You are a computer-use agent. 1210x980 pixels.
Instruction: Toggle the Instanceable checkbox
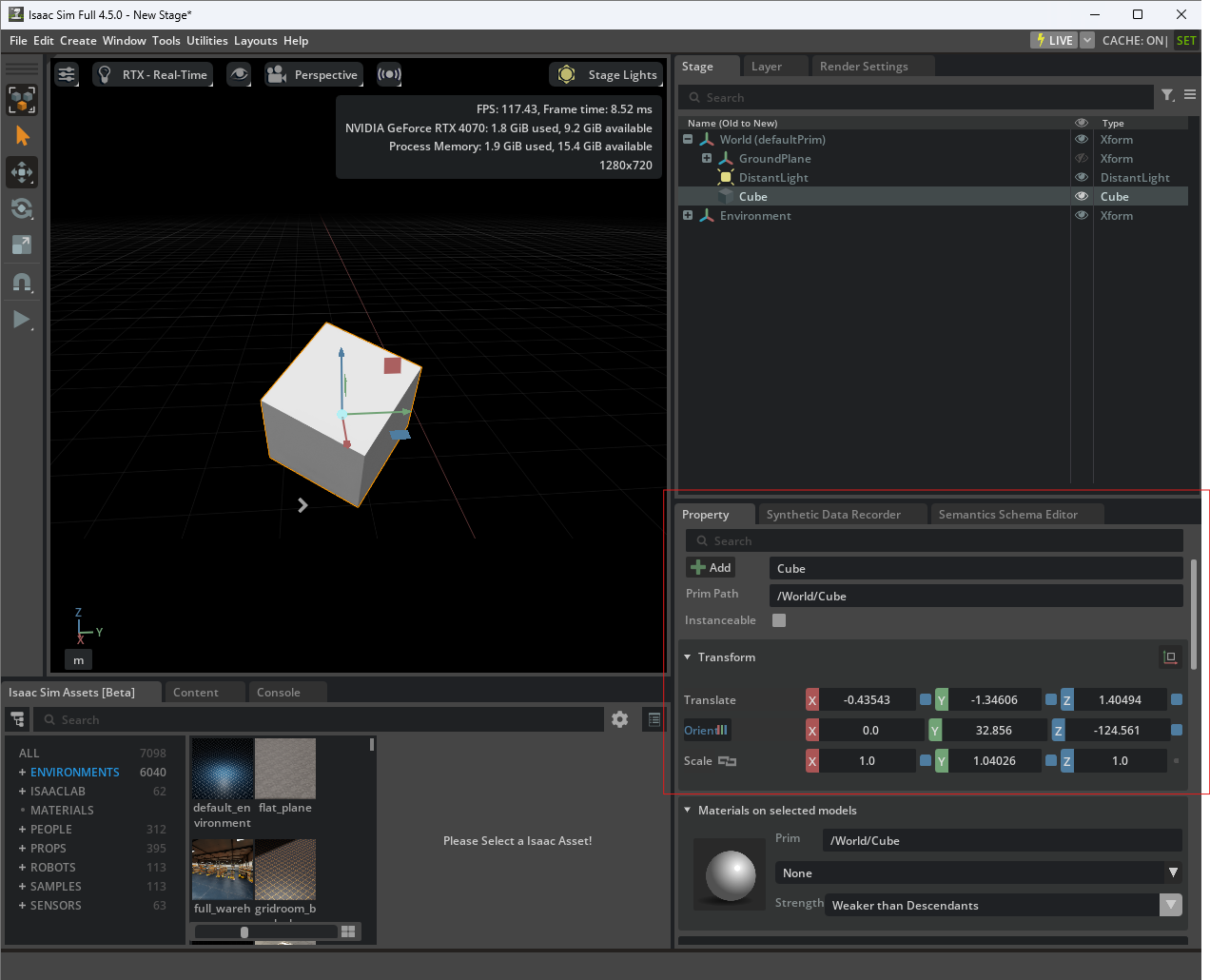pyautogui.click(x=779, y=620)
